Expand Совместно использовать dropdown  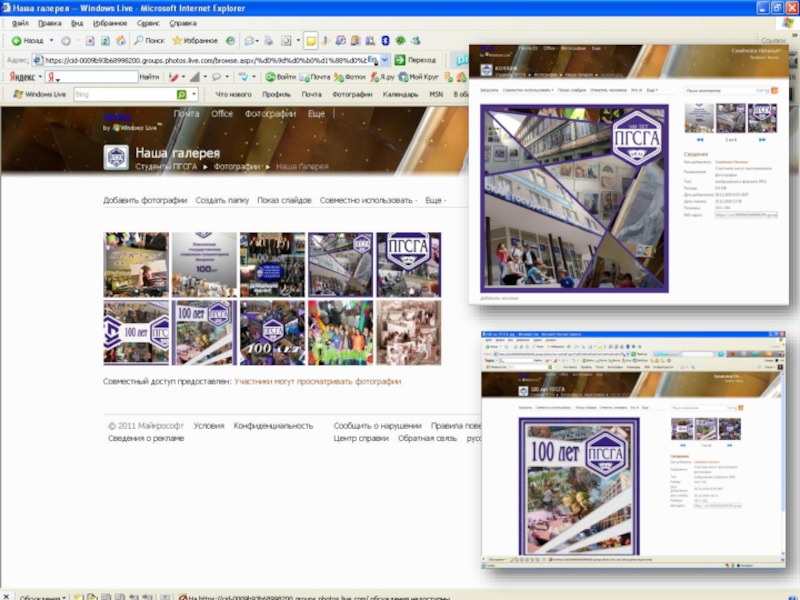click(x=368, y=200)
